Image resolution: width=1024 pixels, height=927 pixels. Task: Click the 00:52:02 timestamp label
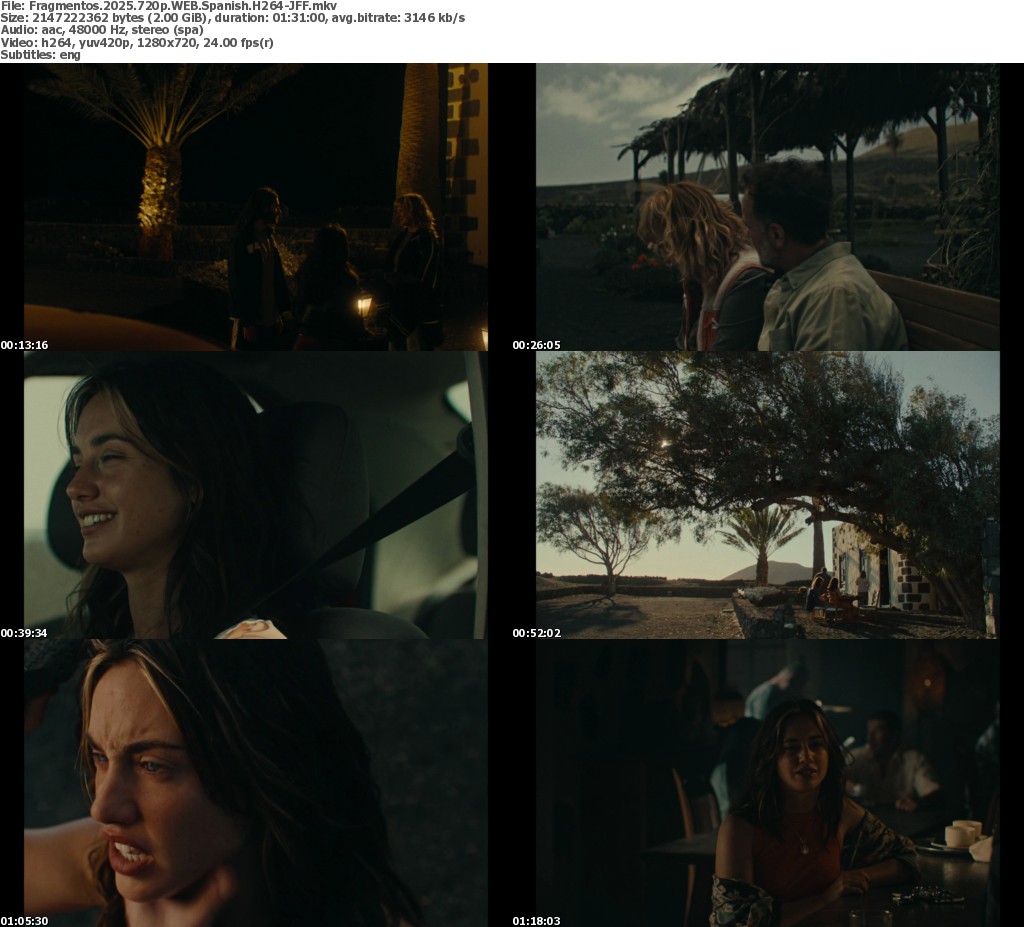(x=536, y=633)
